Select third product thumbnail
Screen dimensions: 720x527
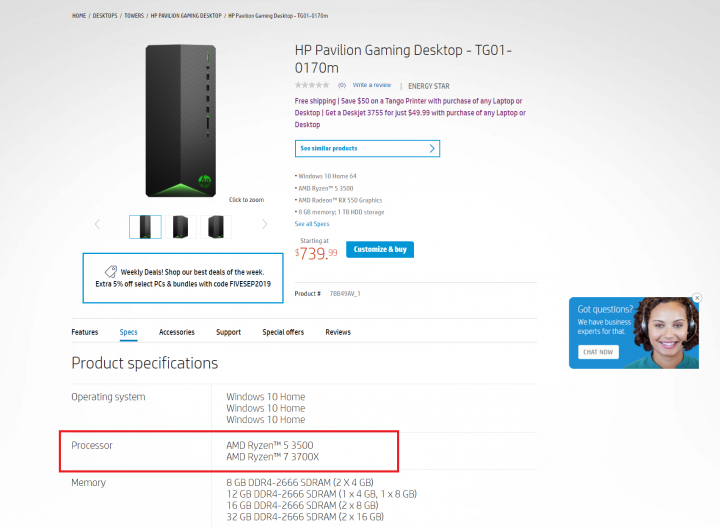216,227
